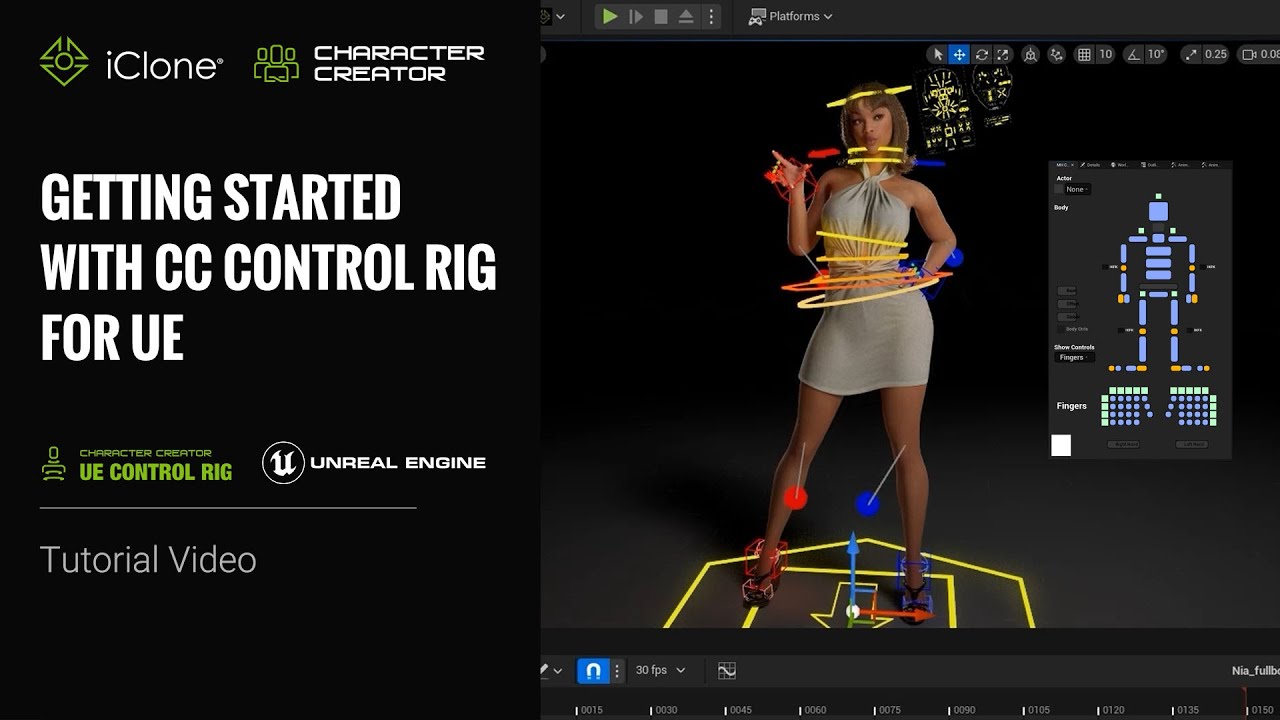Open the Platforms dropdown
Image resolution: width=1280 pixels, height=720 pixels.
(x=791, y=16)
